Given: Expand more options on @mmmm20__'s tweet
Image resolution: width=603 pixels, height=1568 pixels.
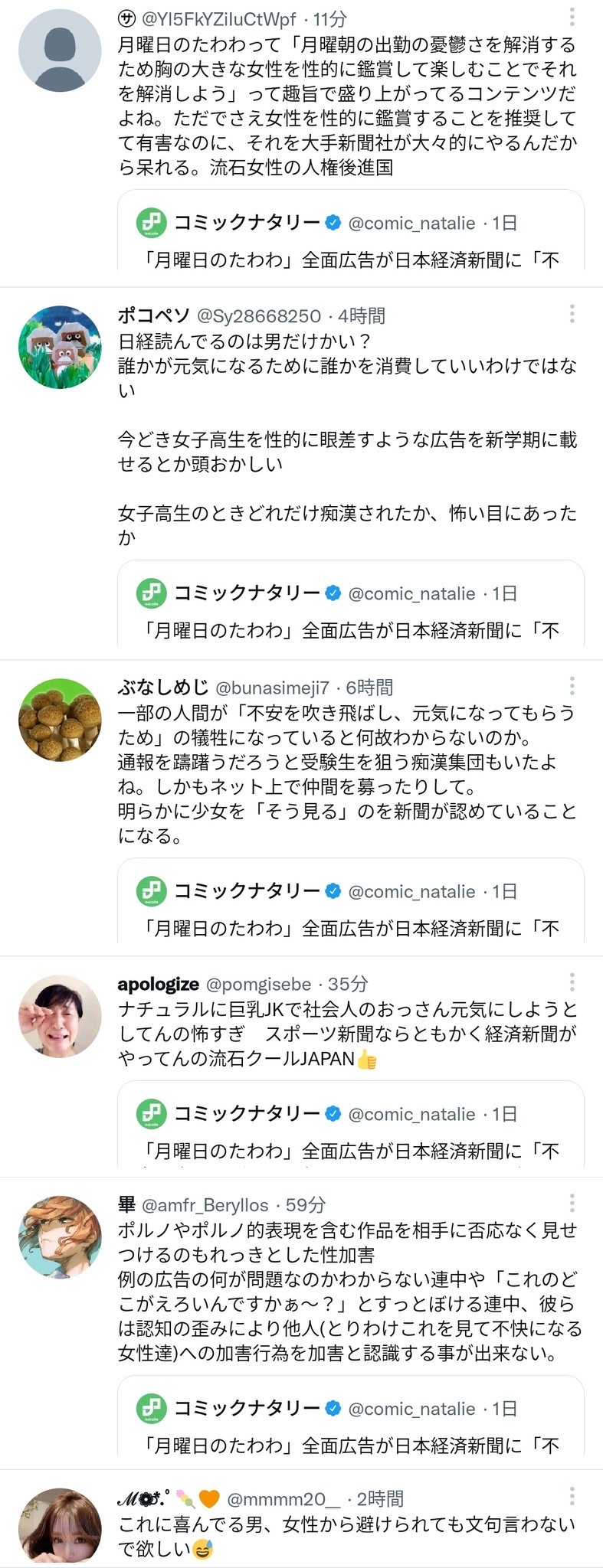Looking at the screenshot, I should point(572,1496).
